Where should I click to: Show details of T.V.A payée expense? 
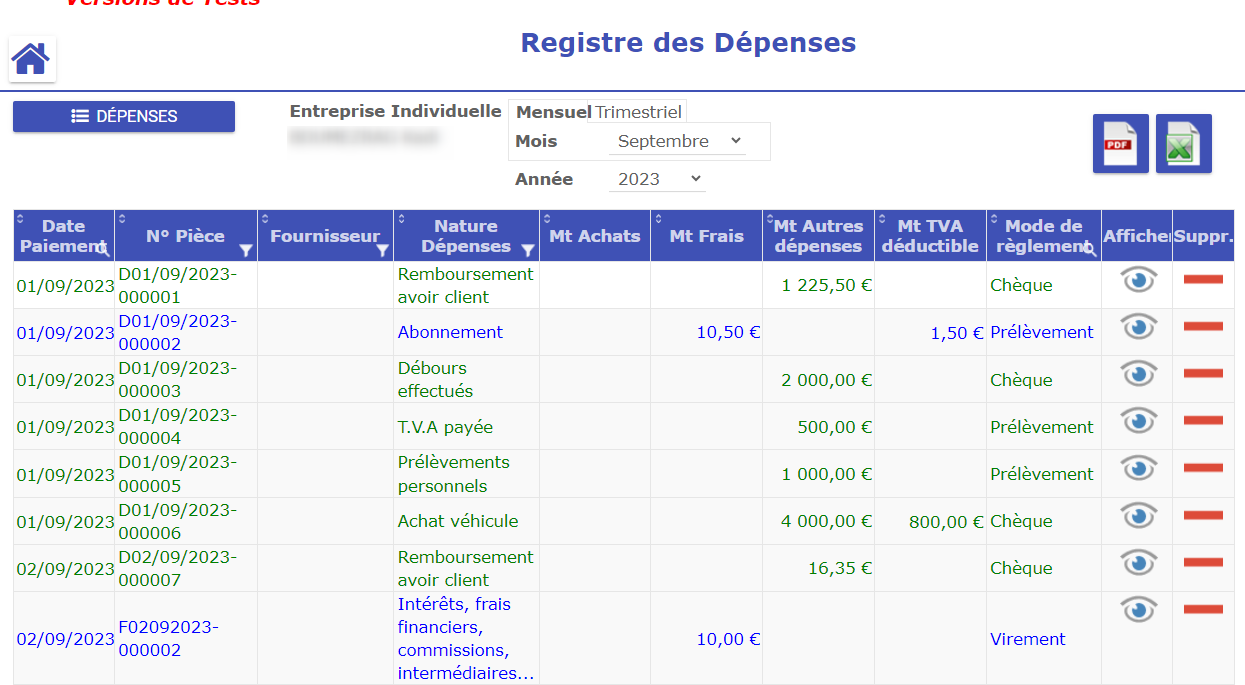click(x=1138, y=421)
